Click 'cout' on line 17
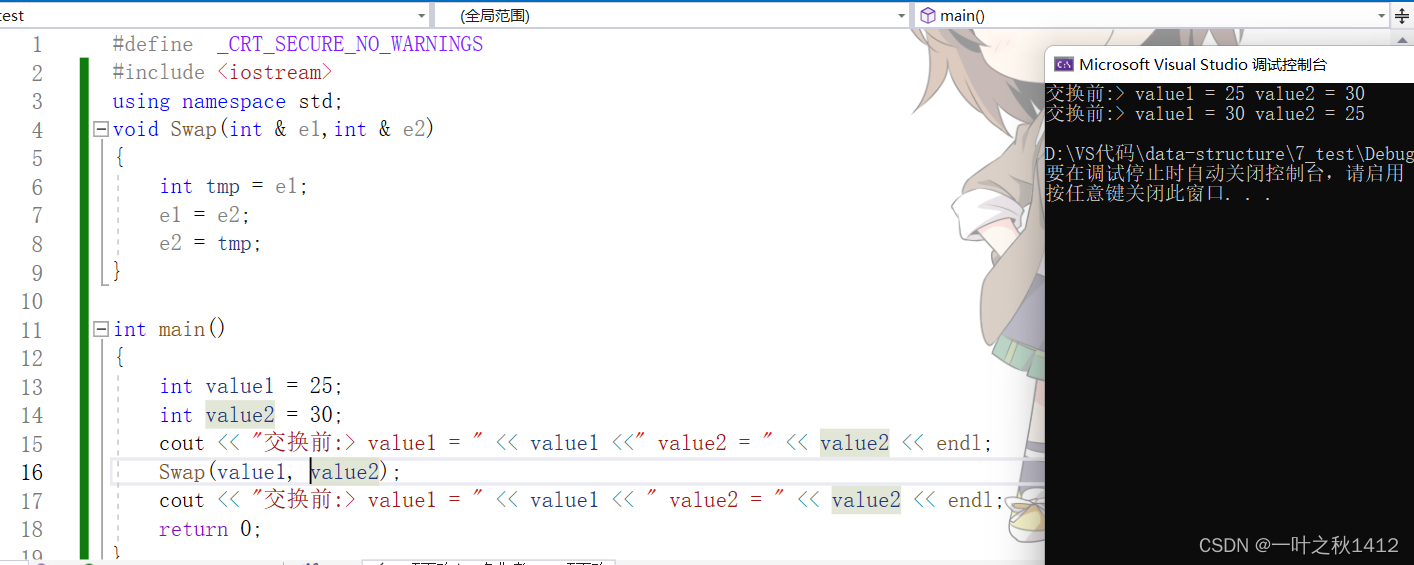 pyautogui.click(x=181, y=500)
